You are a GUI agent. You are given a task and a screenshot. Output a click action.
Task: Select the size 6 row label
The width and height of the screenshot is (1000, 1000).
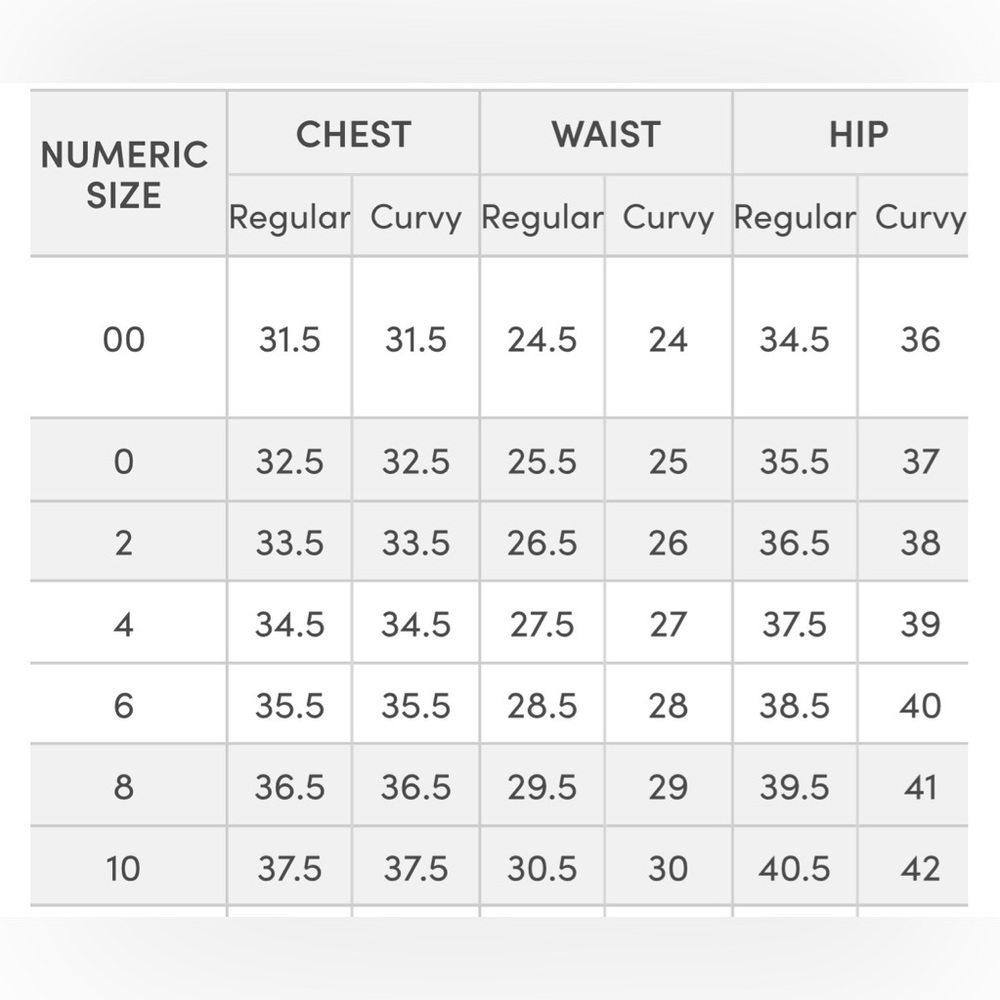[x=124, y=706]
